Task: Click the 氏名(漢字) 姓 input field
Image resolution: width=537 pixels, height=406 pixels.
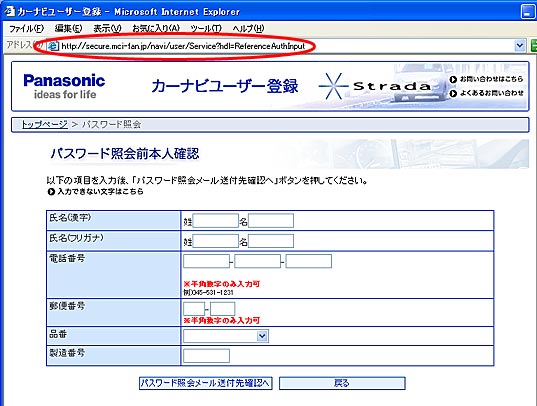Action: tap(215, 221)
